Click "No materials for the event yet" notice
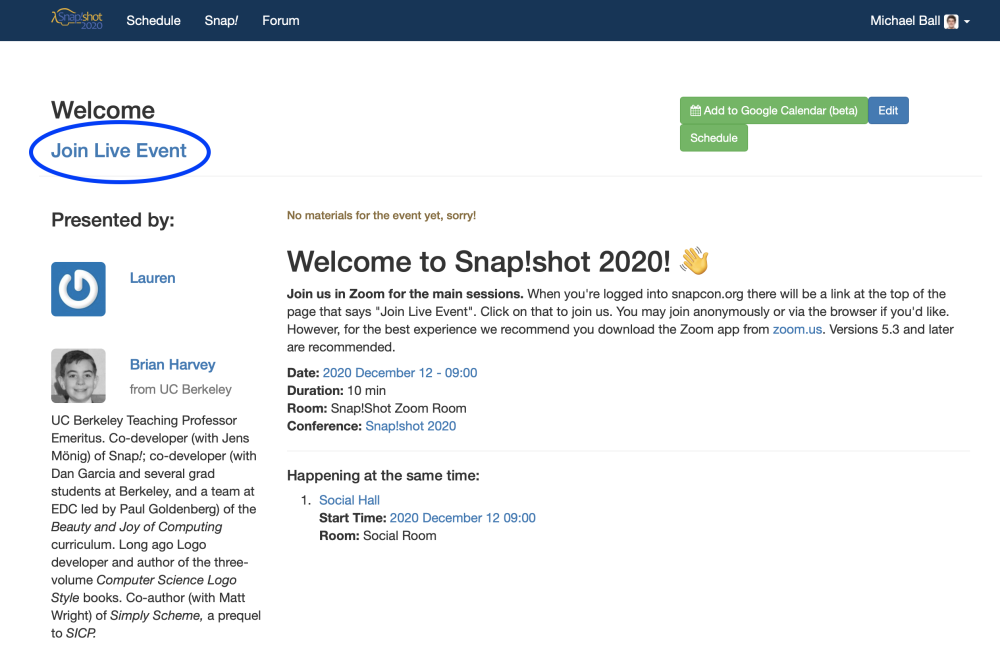The width and height of the screenshot is (1000, 667). pyautogui.click(x=381, y=216)
